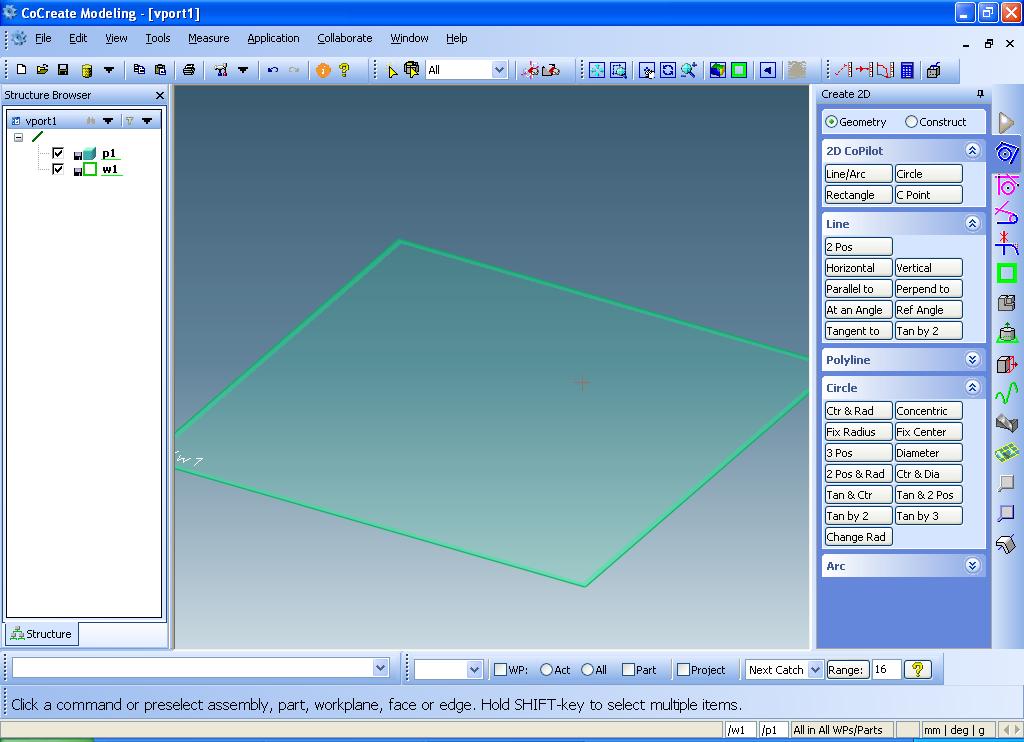Expand the Polyline section
This screenshot has width=1024, height=742.
pyautogui.click(x=972, y=359)
